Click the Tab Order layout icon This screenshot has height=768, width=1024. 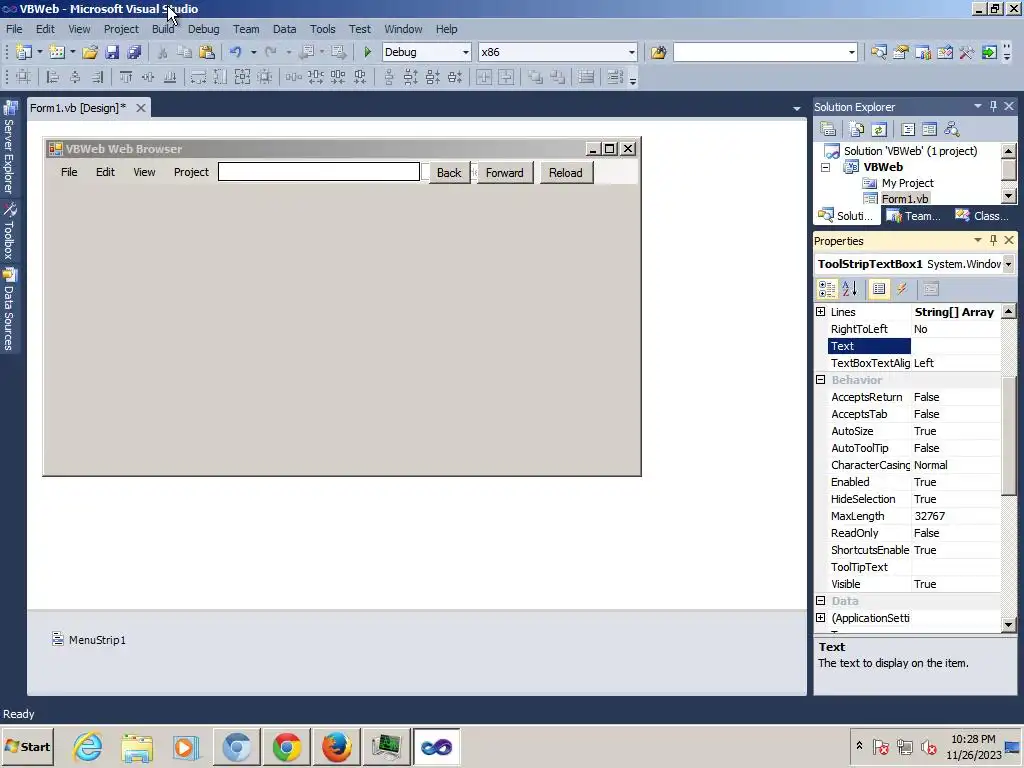pyautogui.click(x=615, y=77)
